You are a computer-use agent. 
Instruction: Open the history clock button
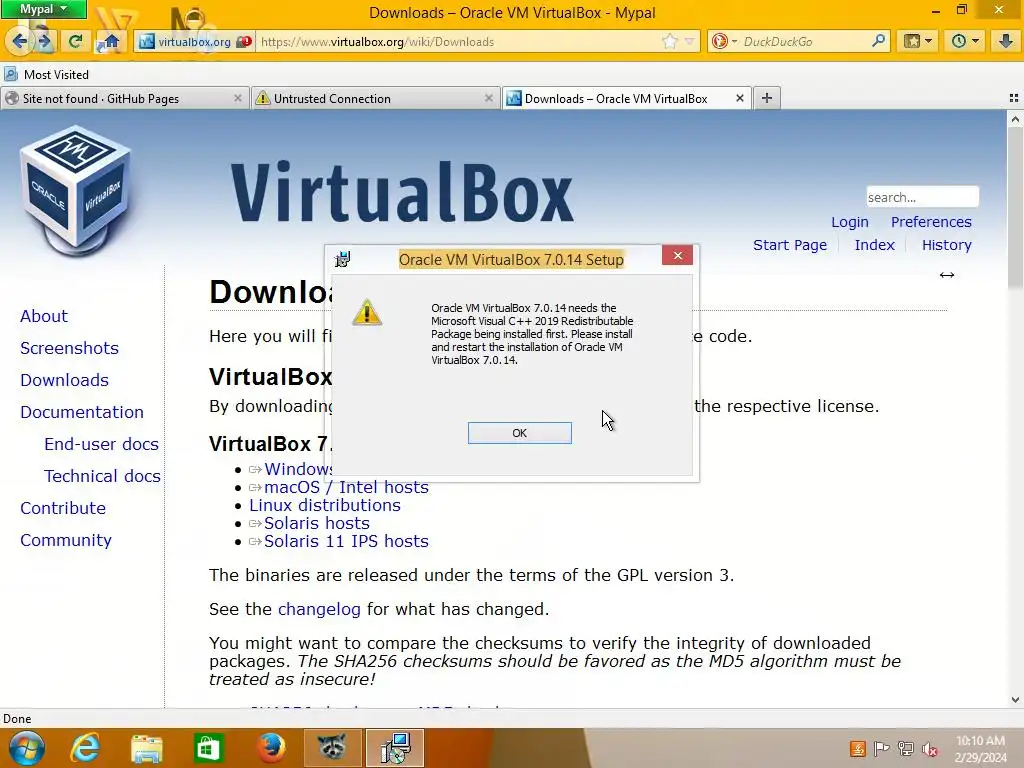[965, 41]
